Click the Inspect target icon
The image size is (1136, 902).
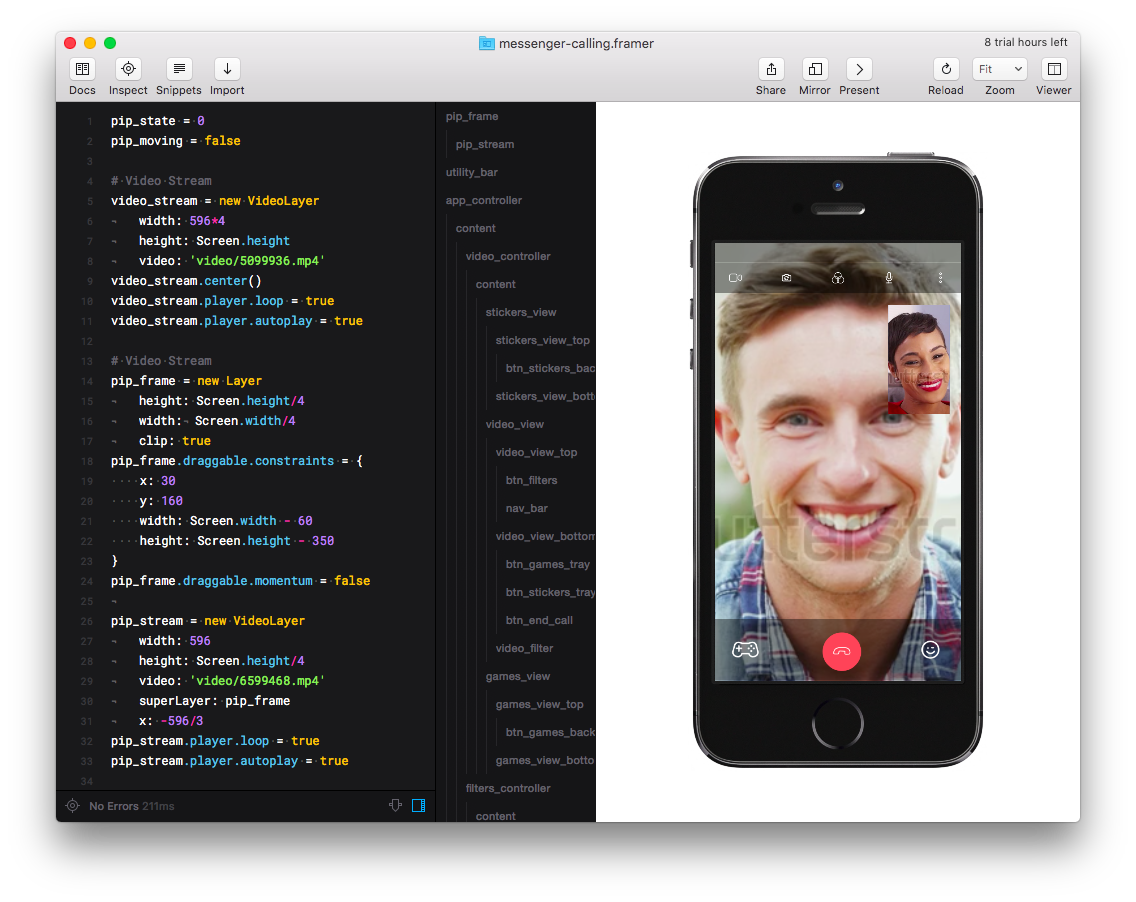click(x=128, y=69)
